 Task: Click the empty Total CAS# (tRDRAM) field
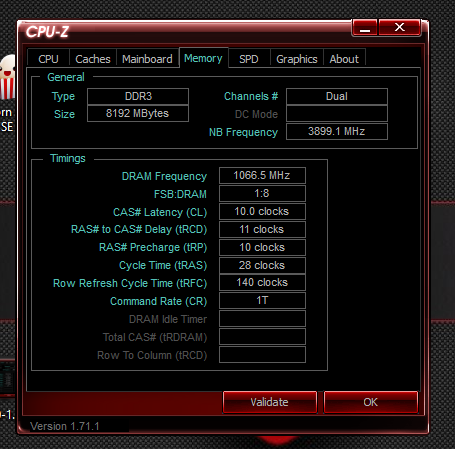pyautogui.click(x=262, y=337)
